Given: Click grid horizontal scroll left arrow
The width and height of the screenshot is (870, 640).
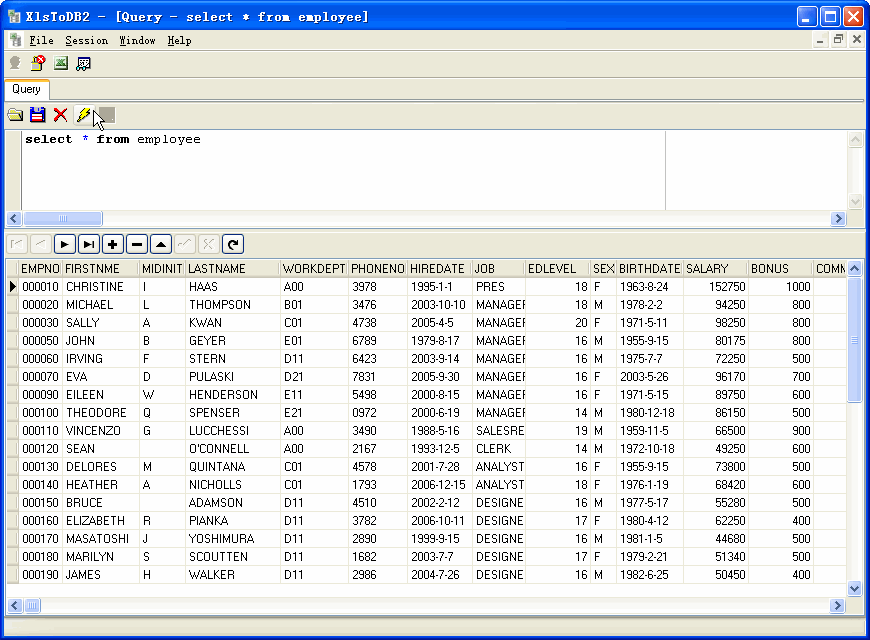Looking at the screenshot, I should pos(14,605).
